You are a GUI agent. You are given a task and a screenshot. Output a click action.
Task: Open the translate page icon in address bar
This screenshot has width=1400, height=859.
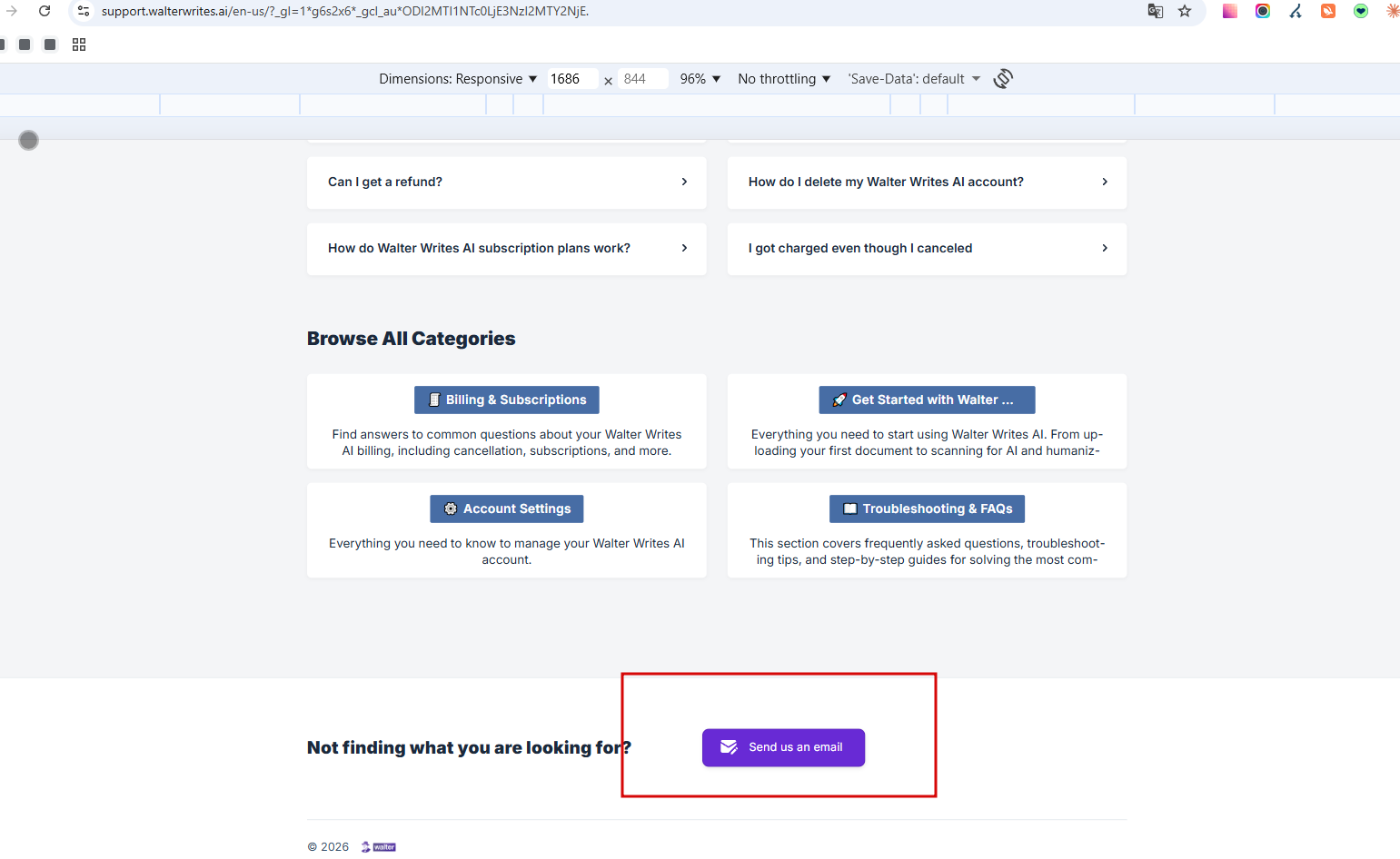pyautogui.click(x=1156, y=11)
